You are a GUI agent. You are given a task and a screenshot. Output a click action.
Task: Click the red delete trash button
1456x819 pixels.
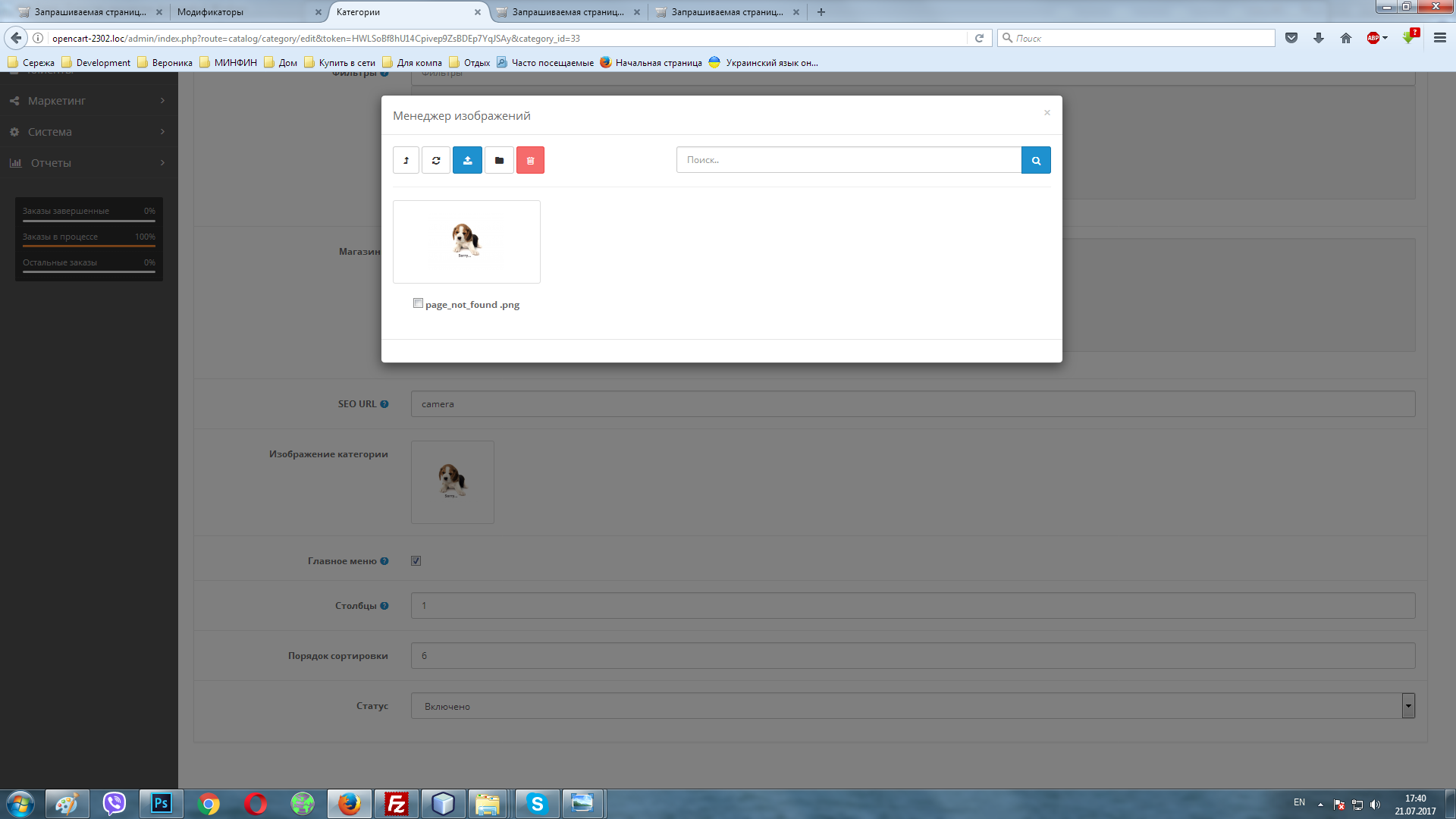(530, 160)
